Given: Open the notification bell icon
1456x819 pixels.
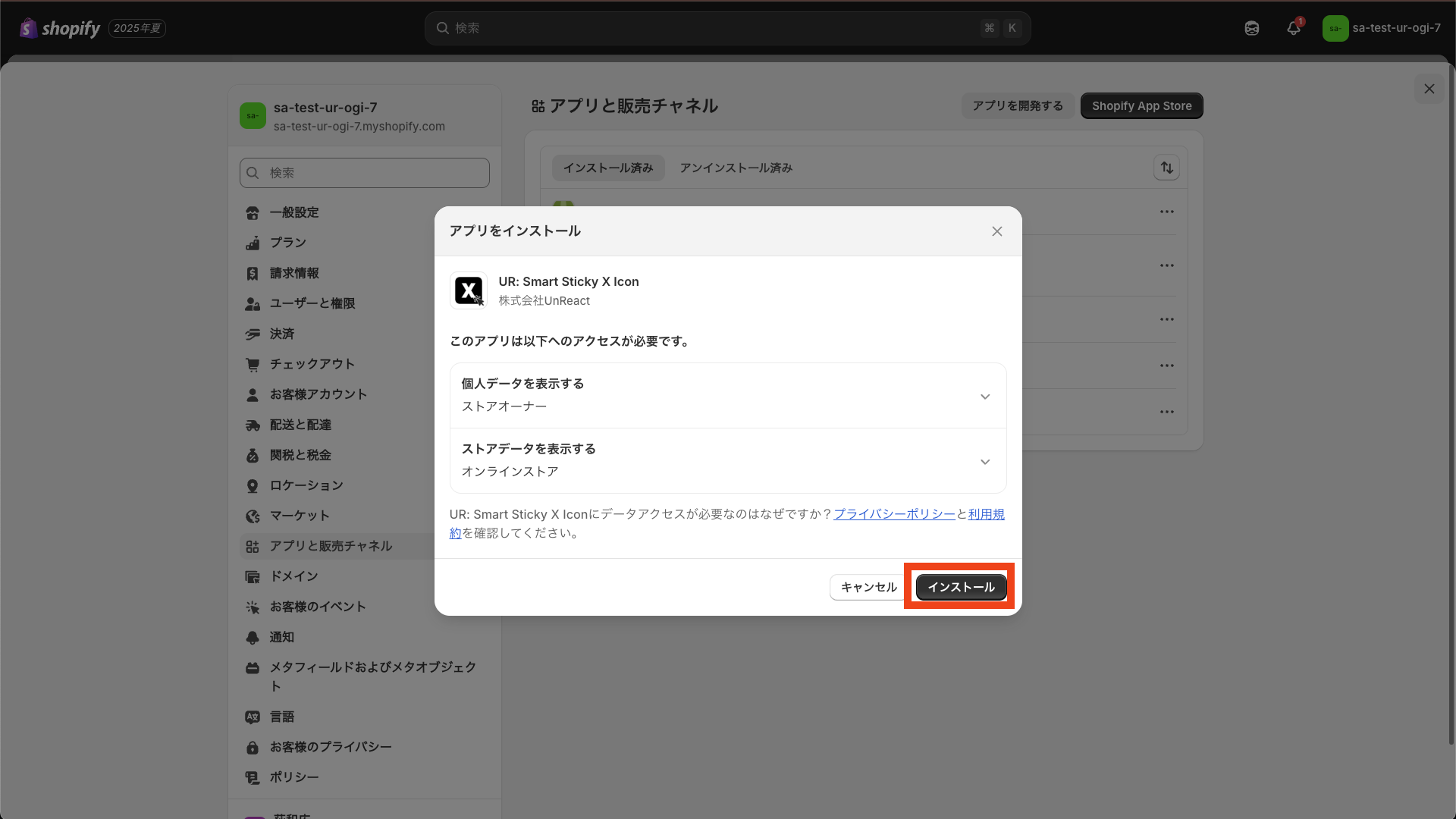Looking at the screenshot, I should pos(1294,28).
